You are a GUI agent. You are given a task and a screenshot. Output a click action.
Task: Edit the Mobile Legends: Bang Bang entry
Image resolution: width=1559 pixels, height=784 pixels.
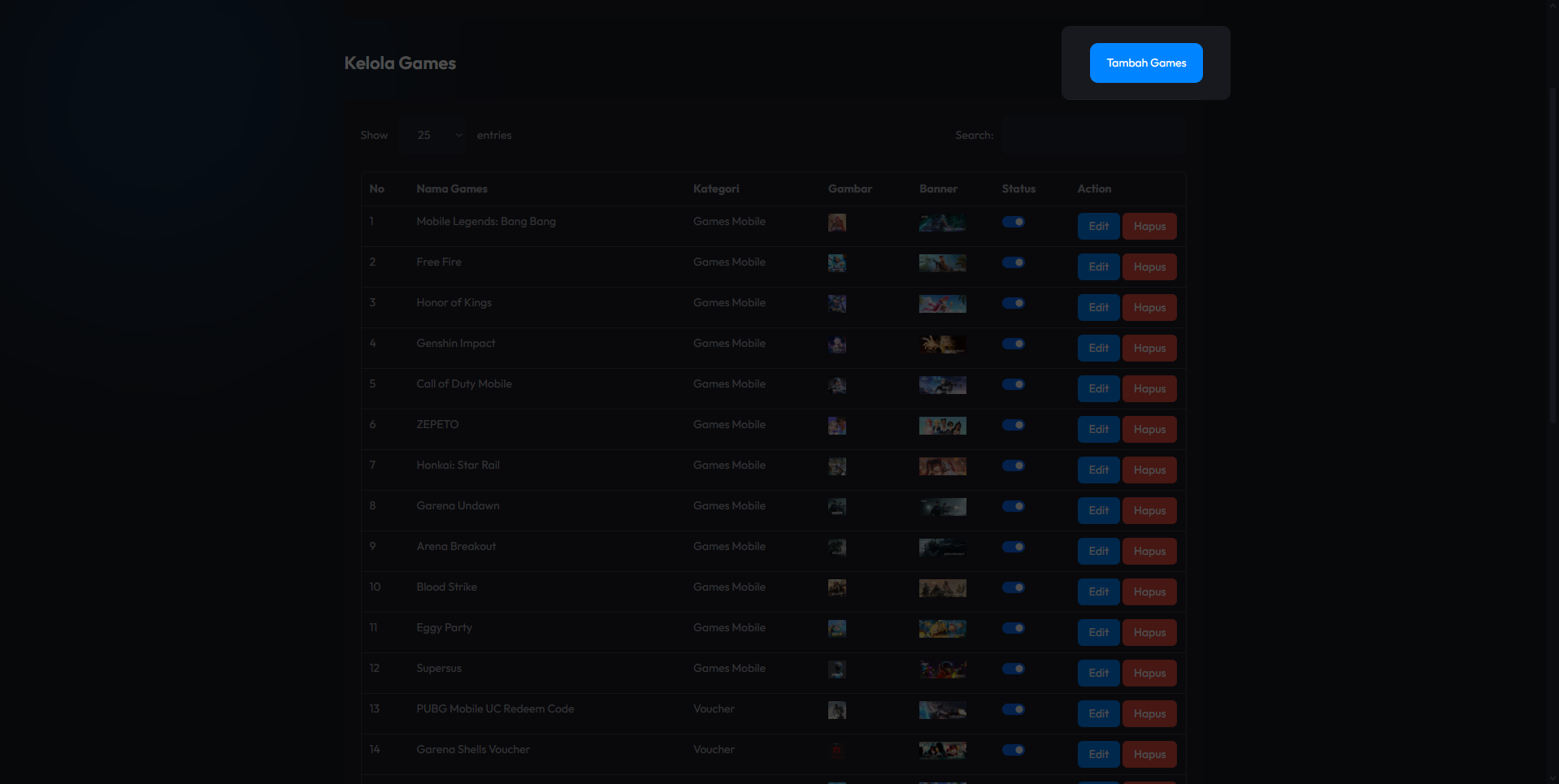click(x=1098, y=226)
